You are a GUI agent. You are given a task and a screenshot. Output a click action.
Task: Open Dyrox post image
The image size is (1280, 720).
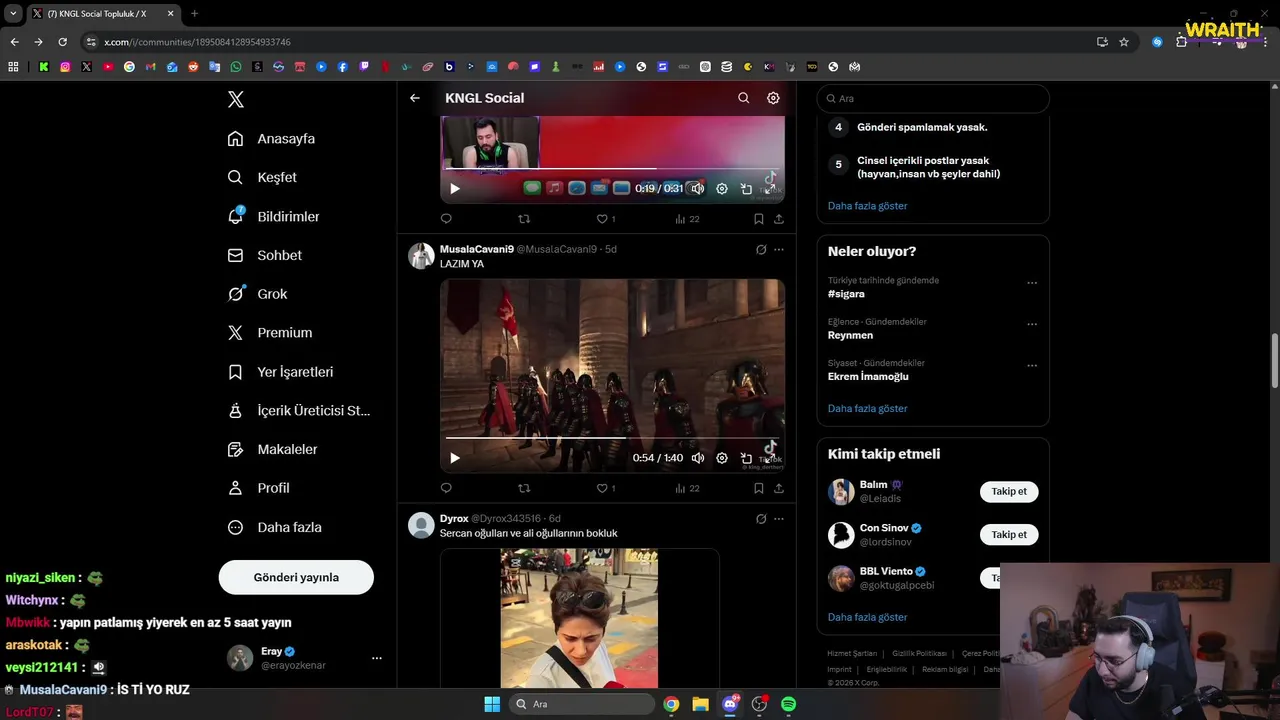[579, 618]
